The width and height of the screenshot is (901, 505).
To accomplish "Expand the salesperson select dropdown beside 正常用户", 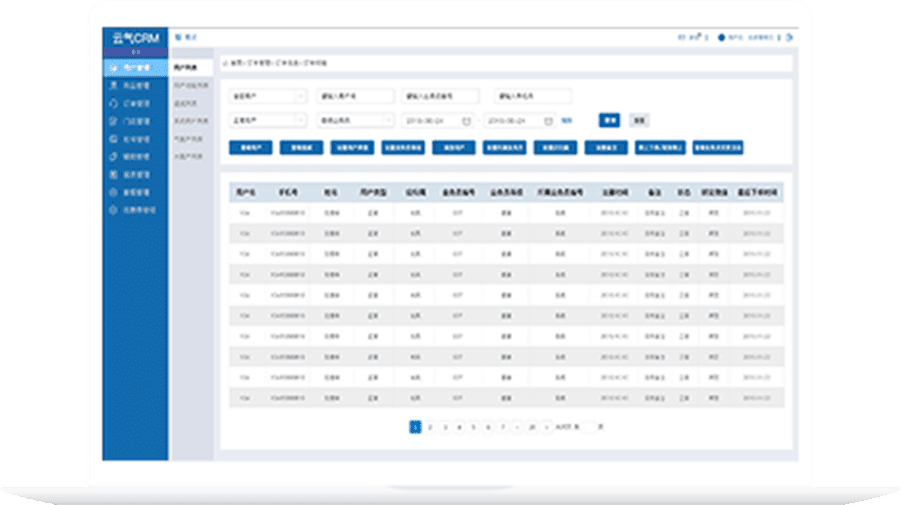I will [355, 121].
